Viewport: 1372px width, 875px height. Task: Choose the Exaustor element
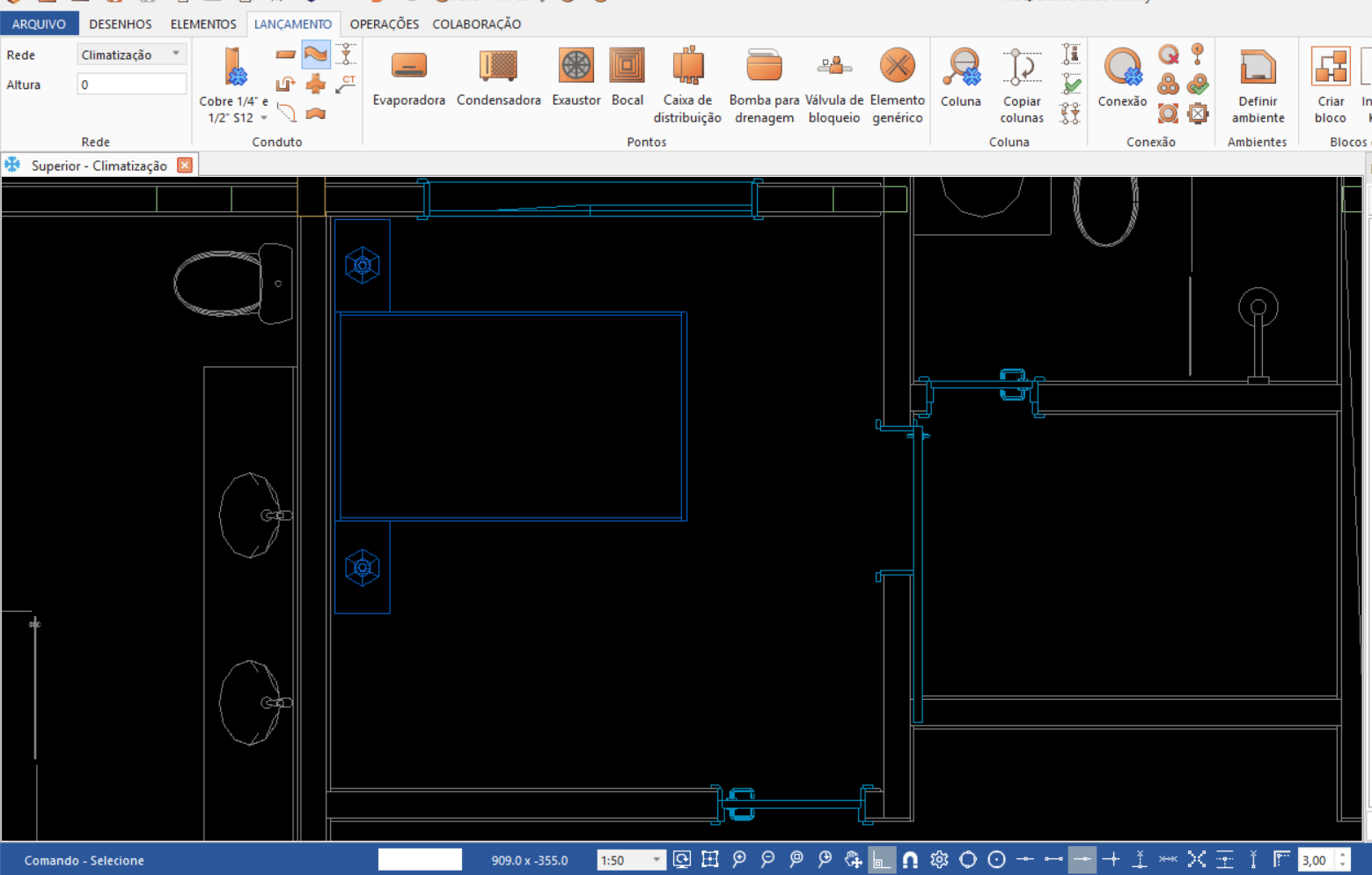click(576, 77)
